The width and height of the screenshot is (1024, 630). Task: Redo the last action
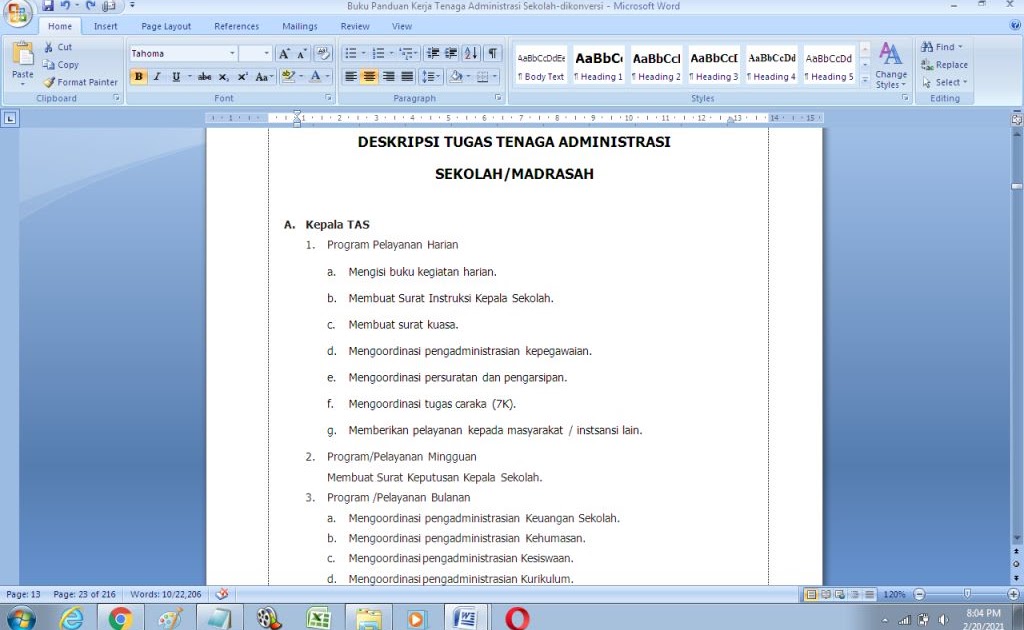[91, 6]
